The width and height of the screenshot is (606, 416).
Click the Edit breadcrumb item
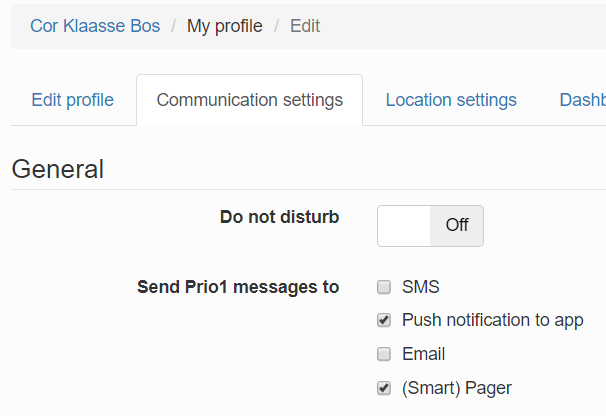click(x=305, y=26)
